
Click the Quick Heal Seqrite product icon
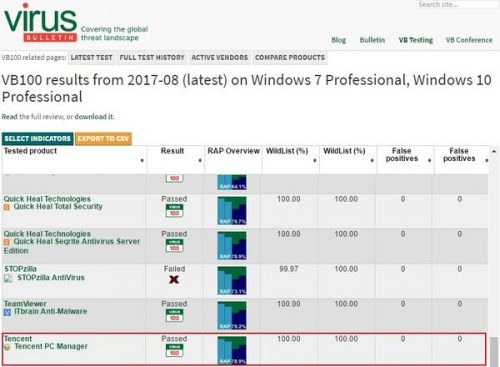tap(7, 242)
